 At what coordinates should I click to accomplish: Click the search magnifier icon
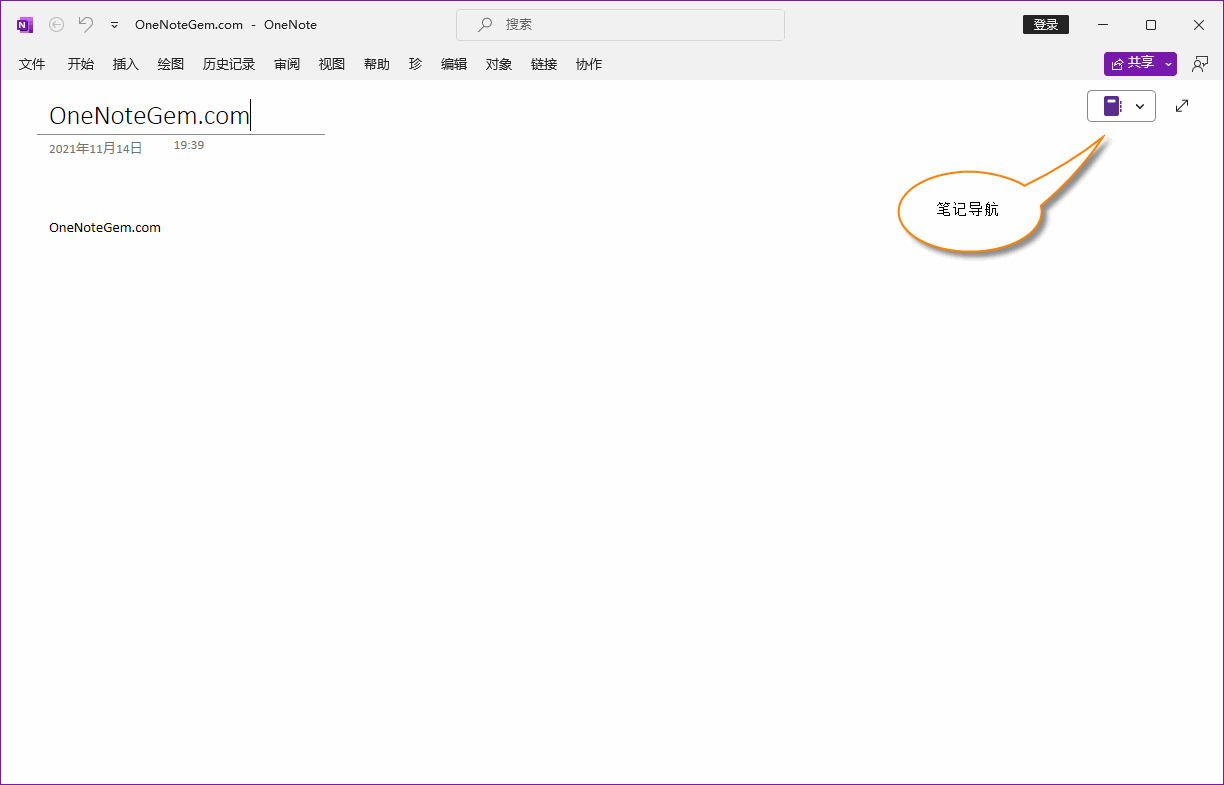(x=485, y=25)
